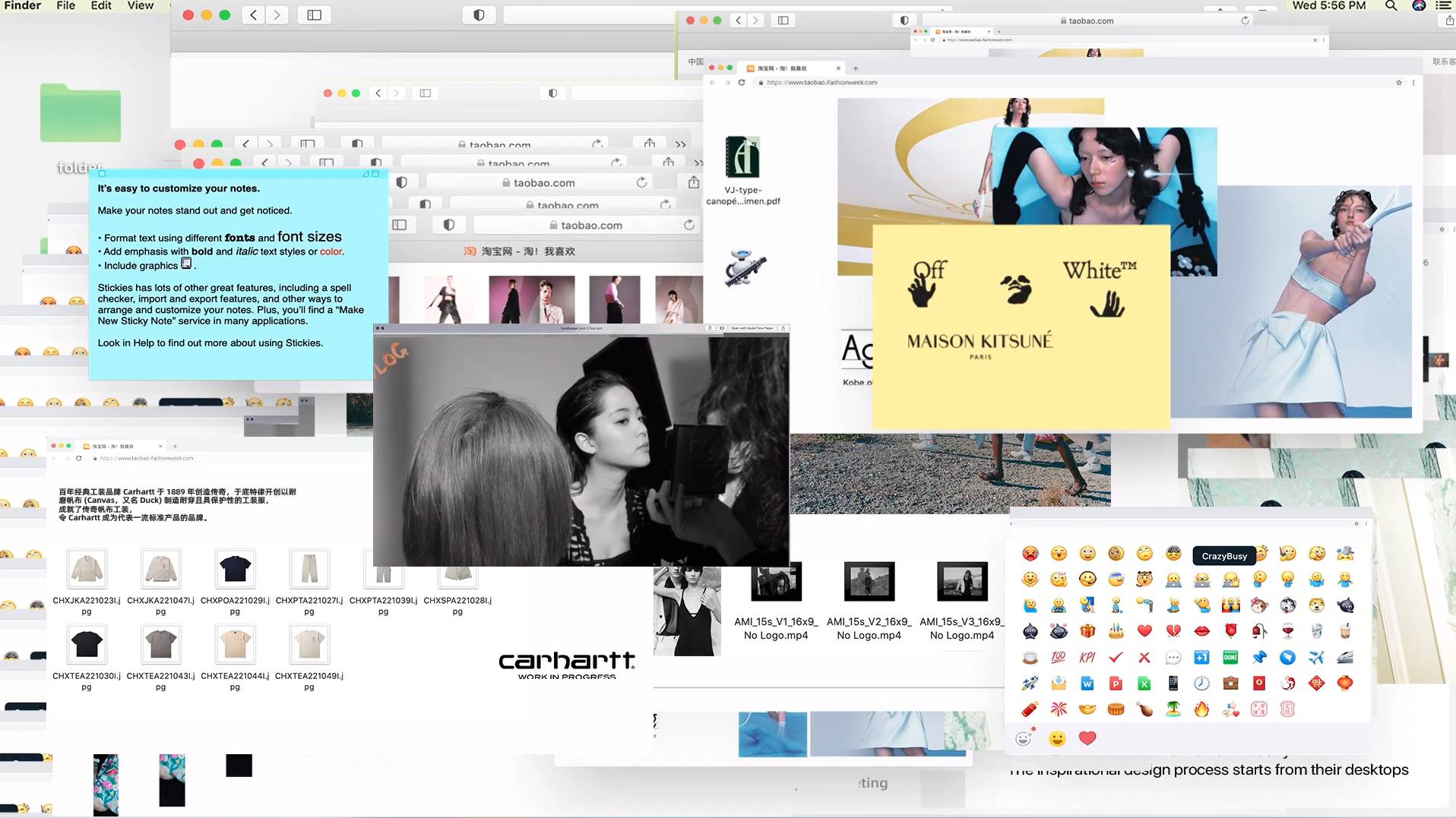
Task: Select the fire emoji in the picker
Action: coord(1201,709)
